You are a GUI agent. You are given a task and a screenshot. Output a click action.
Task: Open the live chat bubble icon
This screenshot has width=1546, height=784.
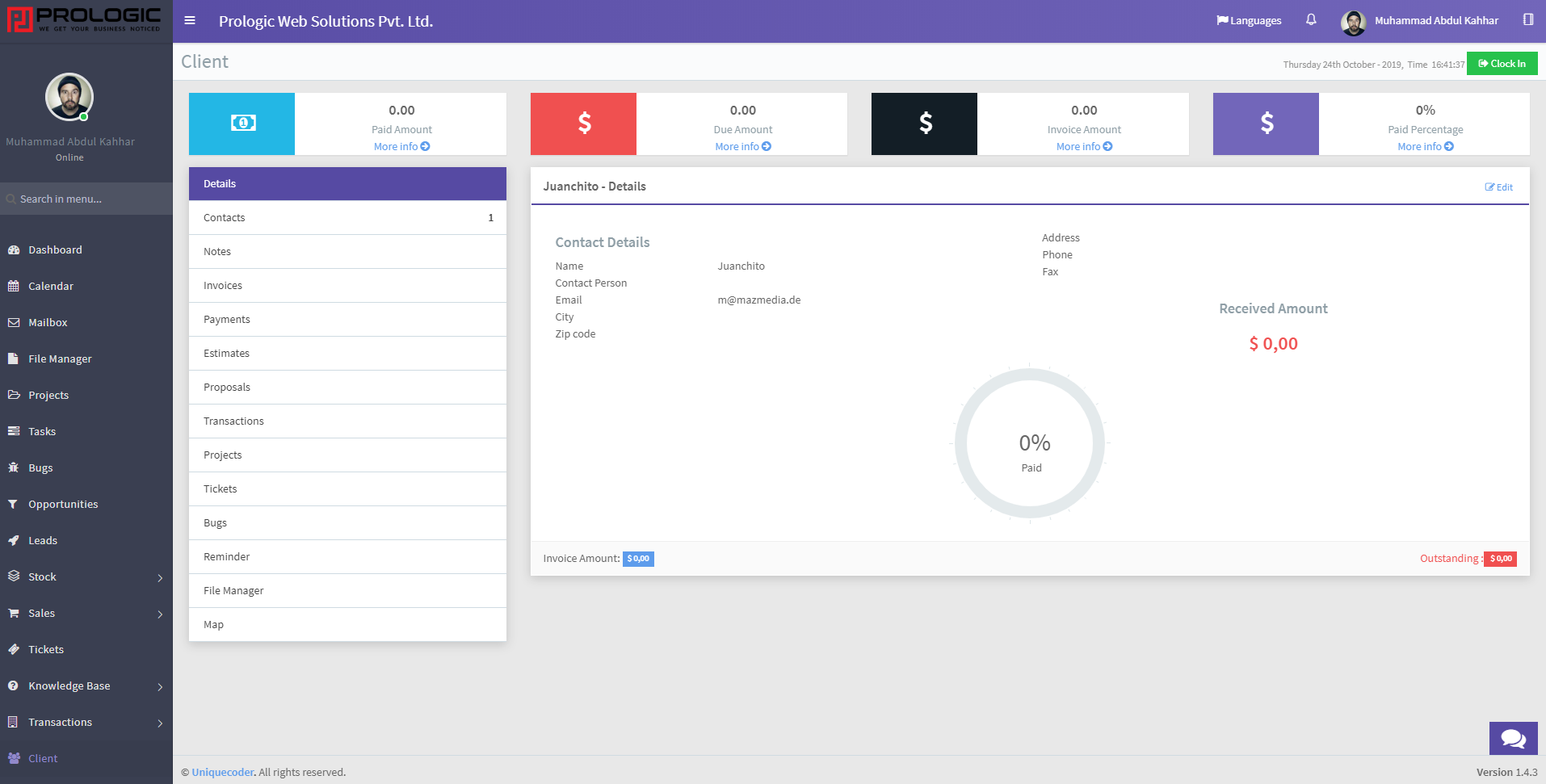pos(1513,738)
